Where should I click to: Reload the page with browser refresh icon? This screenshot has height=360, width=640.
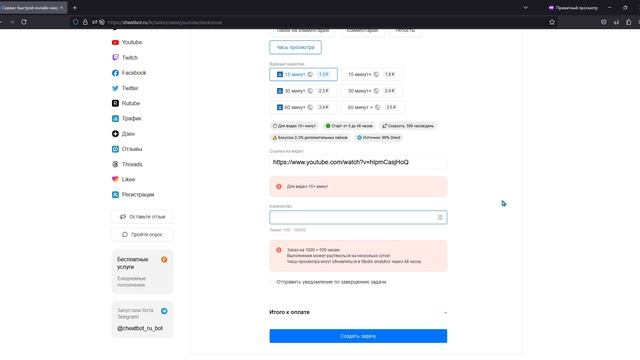tap(24, 22)
